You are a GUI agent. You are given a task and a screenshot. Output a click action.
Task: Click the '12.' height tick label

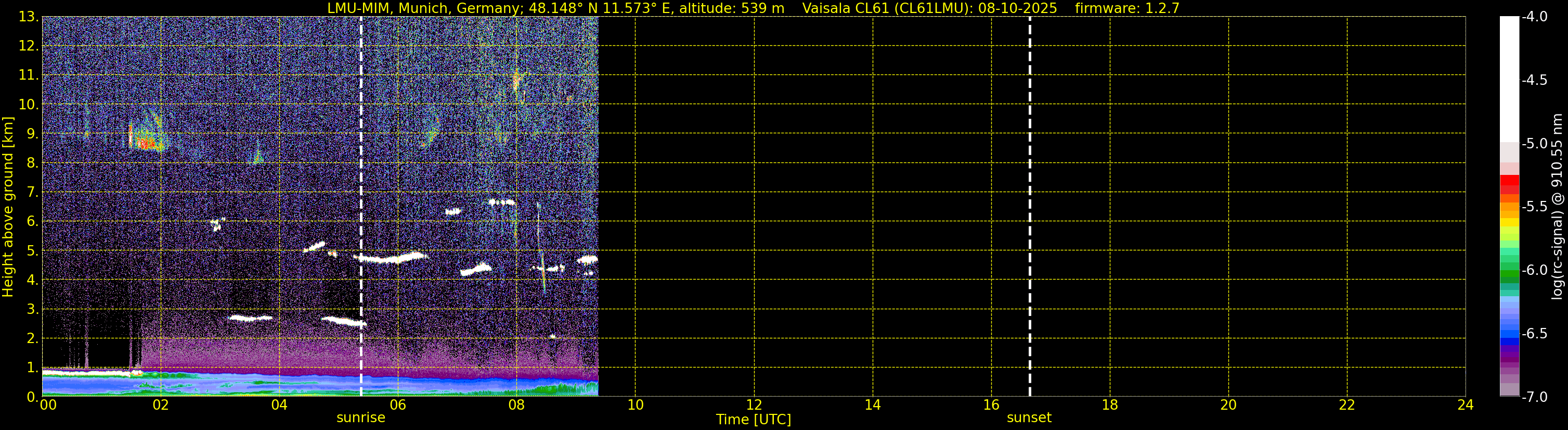pos(29,46)
